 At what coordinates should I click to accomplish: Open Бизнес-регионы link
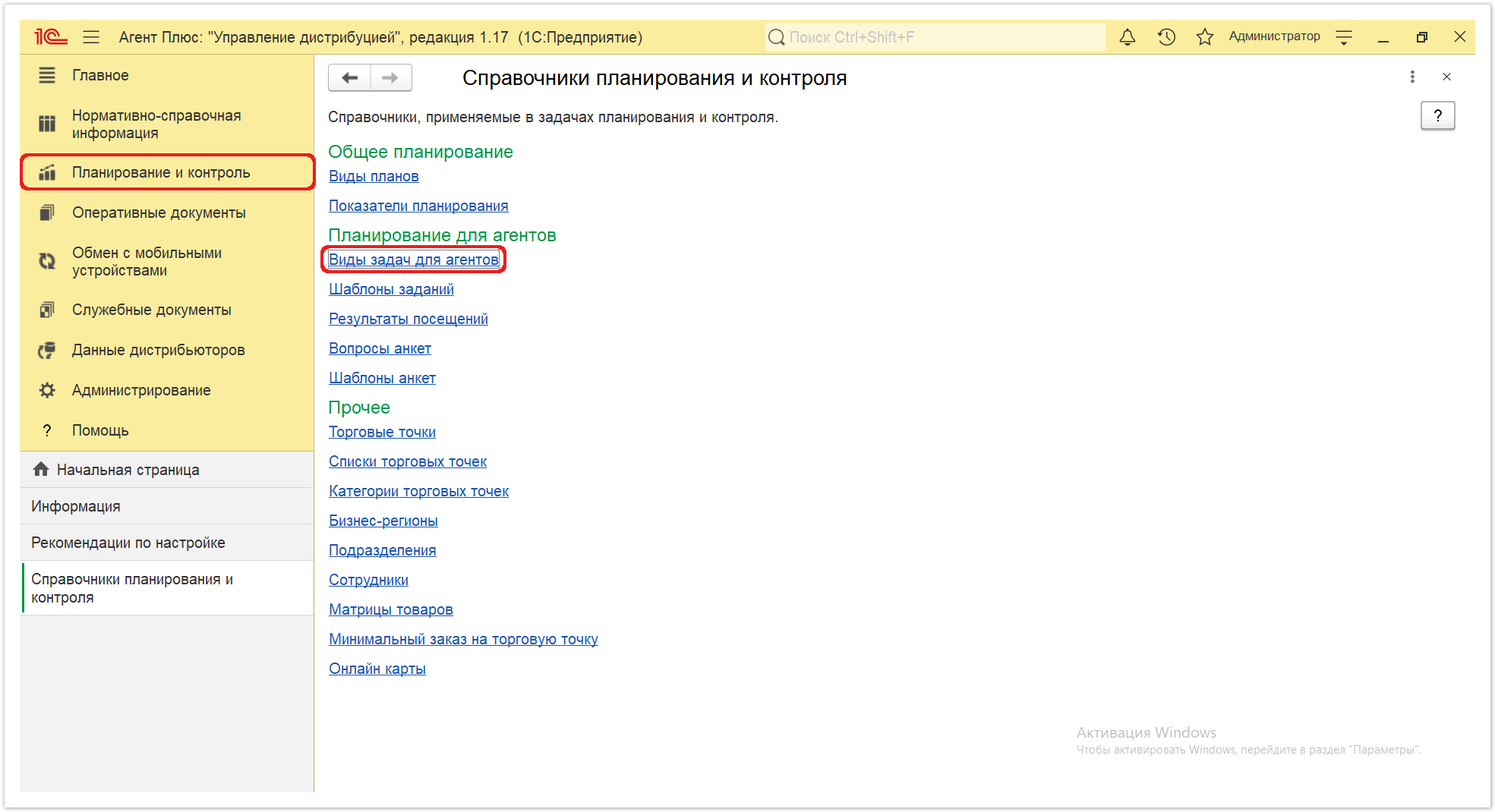(383, 521)
